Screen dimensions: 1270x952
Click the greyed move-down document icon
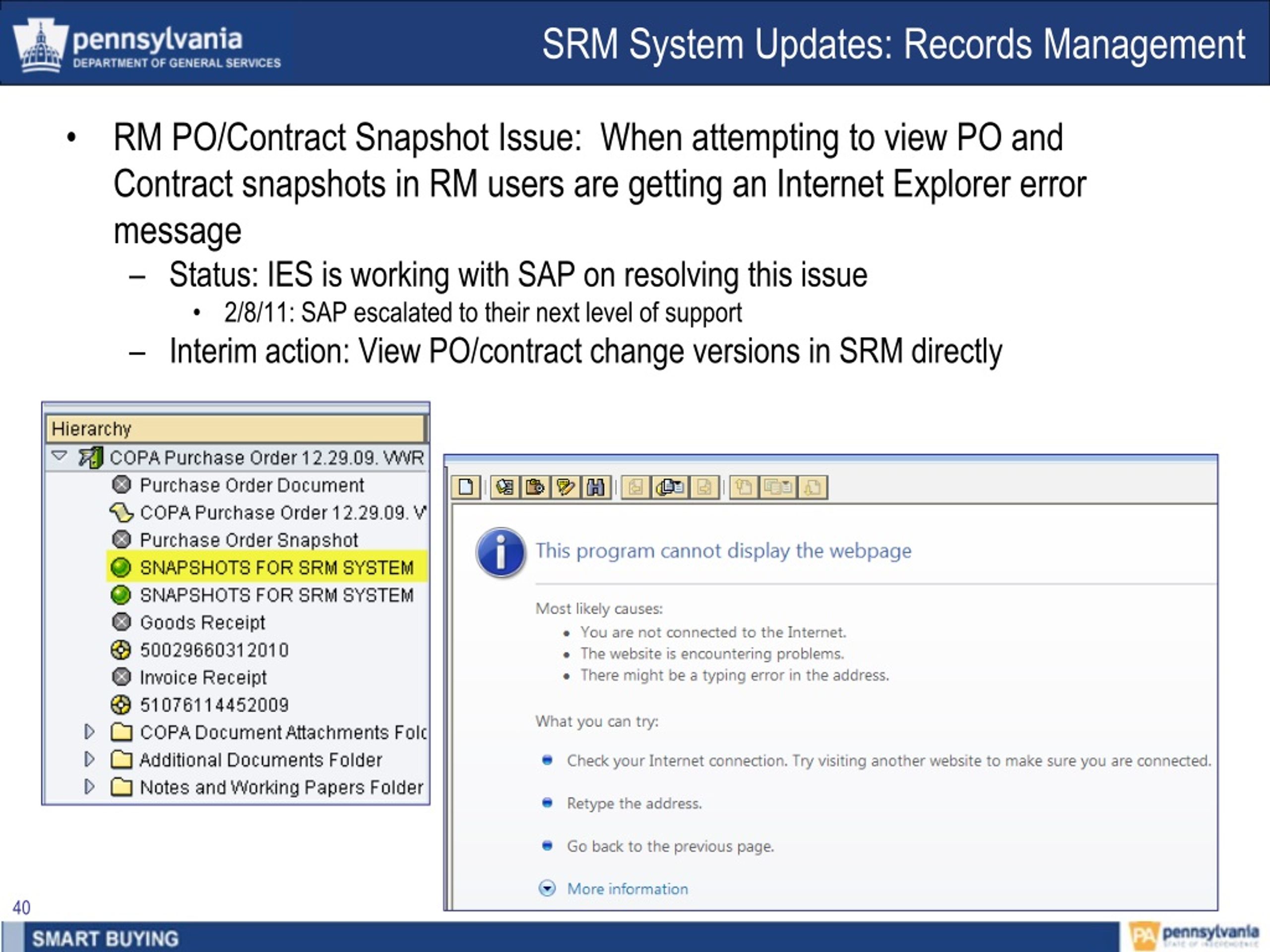pos(813,487)
